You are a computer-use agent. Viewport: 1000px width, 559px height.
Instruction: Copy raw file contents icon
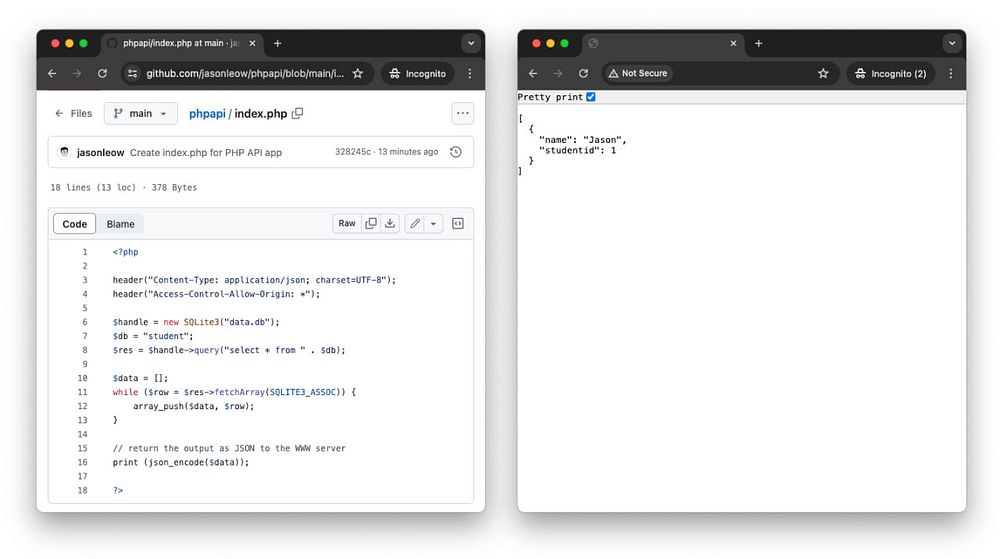coord(371,223)
